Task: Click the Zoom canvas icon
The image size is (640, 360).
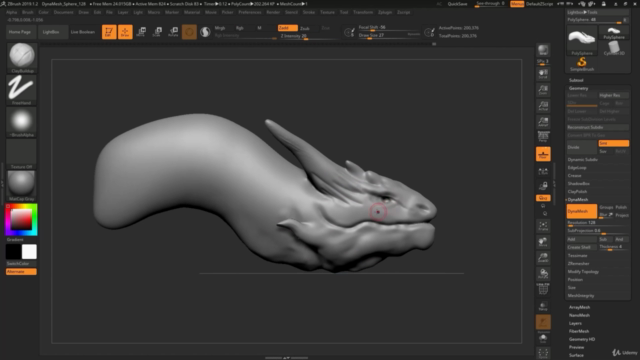Action: pyautogui.click(x=543, y=89)
